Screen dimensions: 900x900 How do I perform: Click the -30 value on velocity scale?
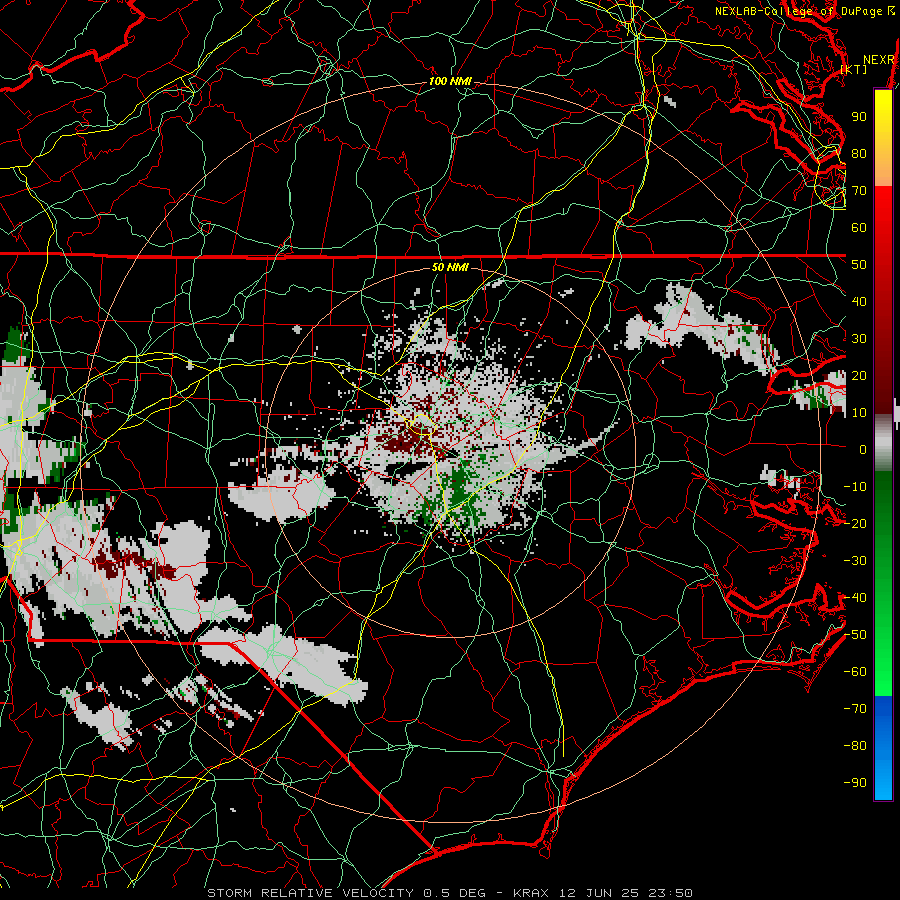[855, 561]
